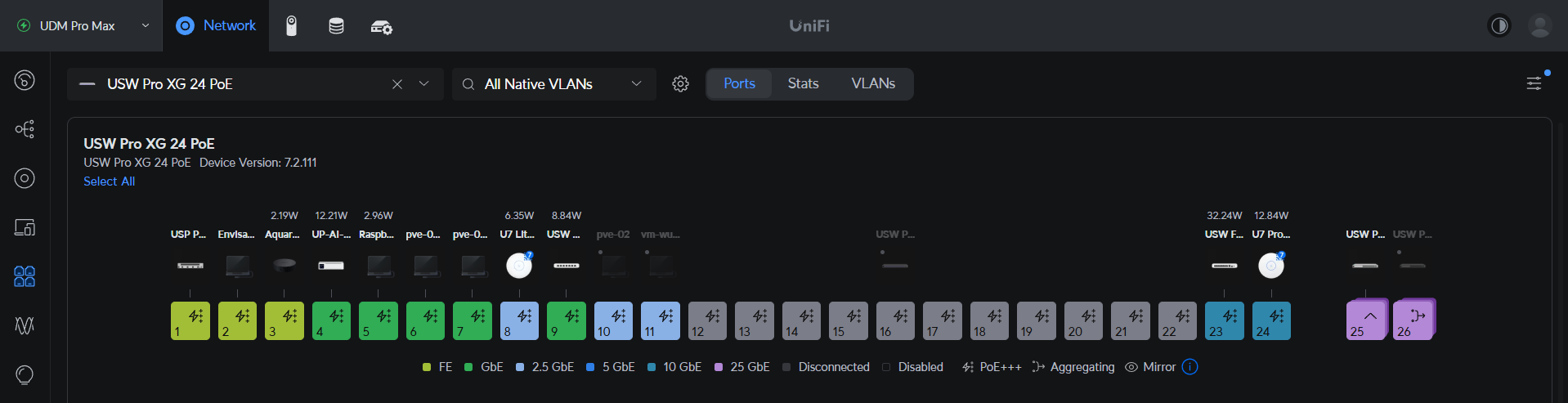Open port manager settings gear
This screenshot has height=403, width=1568.
click(x=680, y=84)
